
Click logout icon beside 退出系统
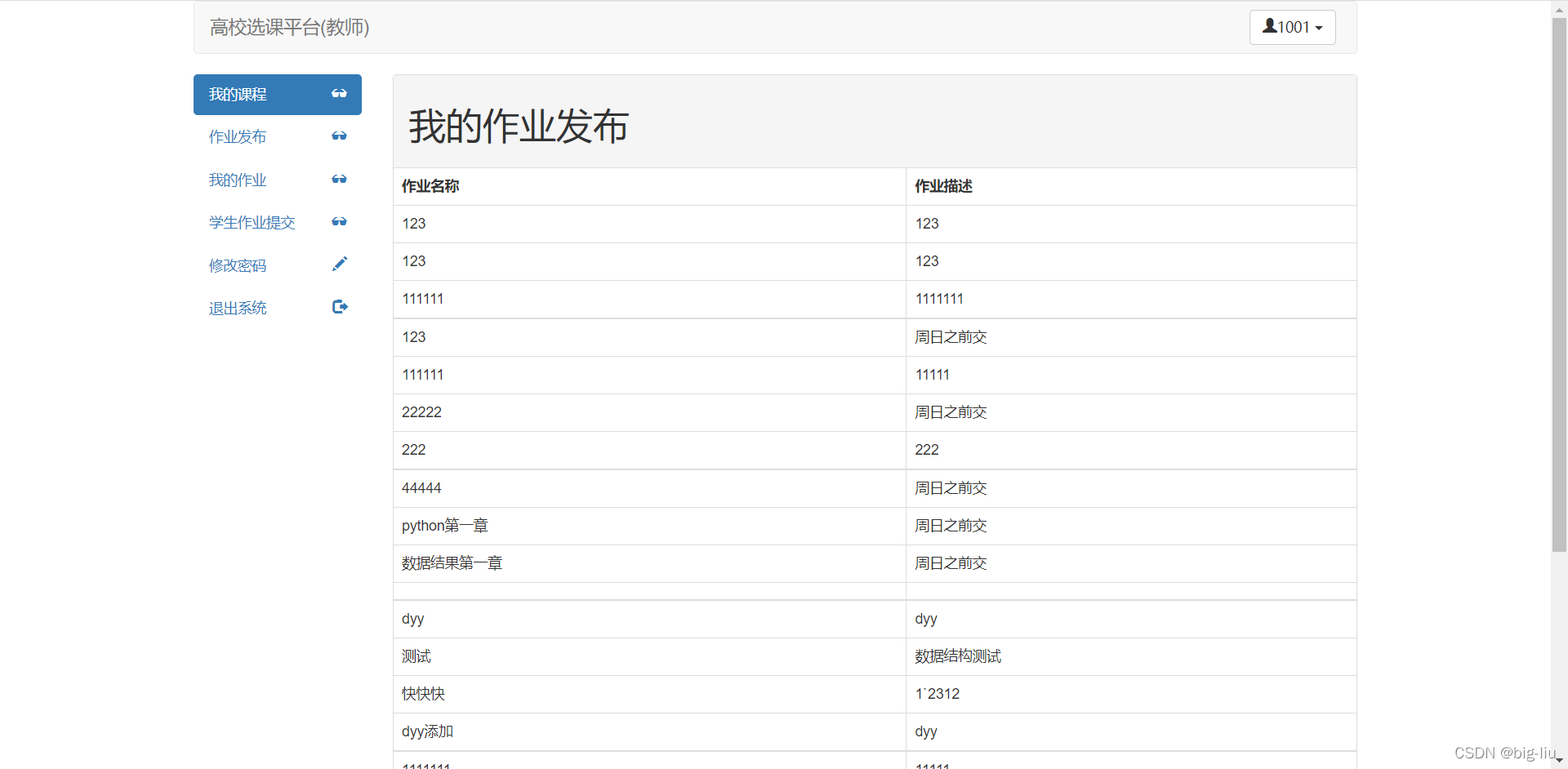click(x=340, y=307)
